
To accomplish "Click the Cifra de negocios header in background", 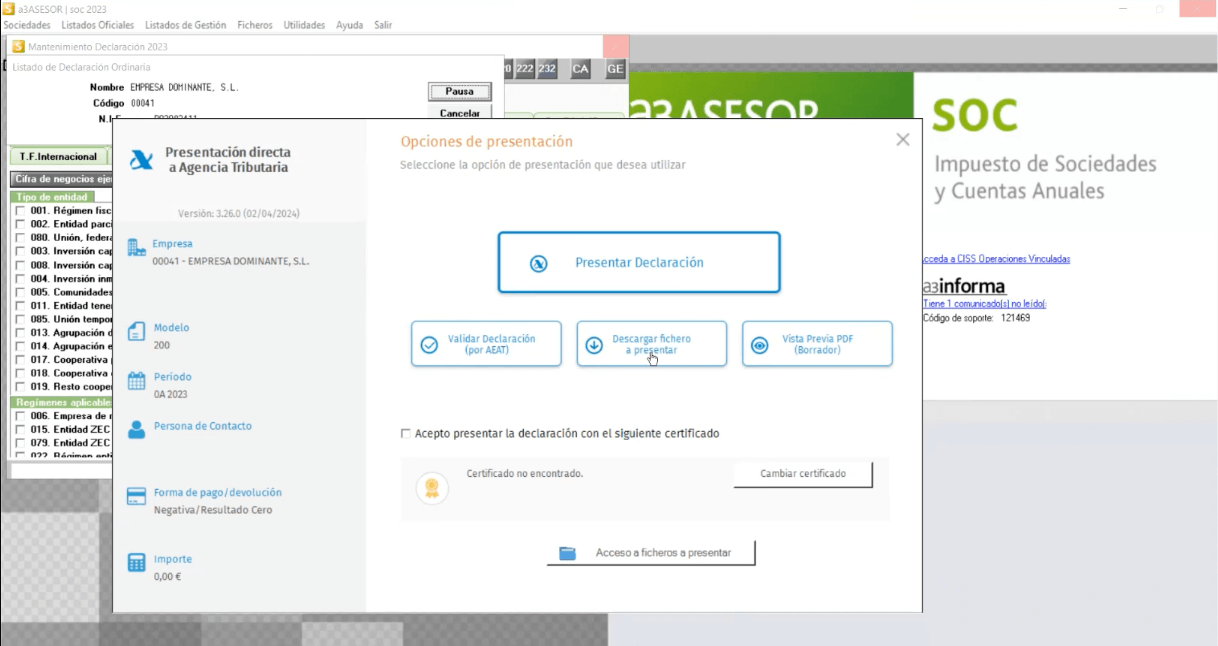I will point(60,179).
